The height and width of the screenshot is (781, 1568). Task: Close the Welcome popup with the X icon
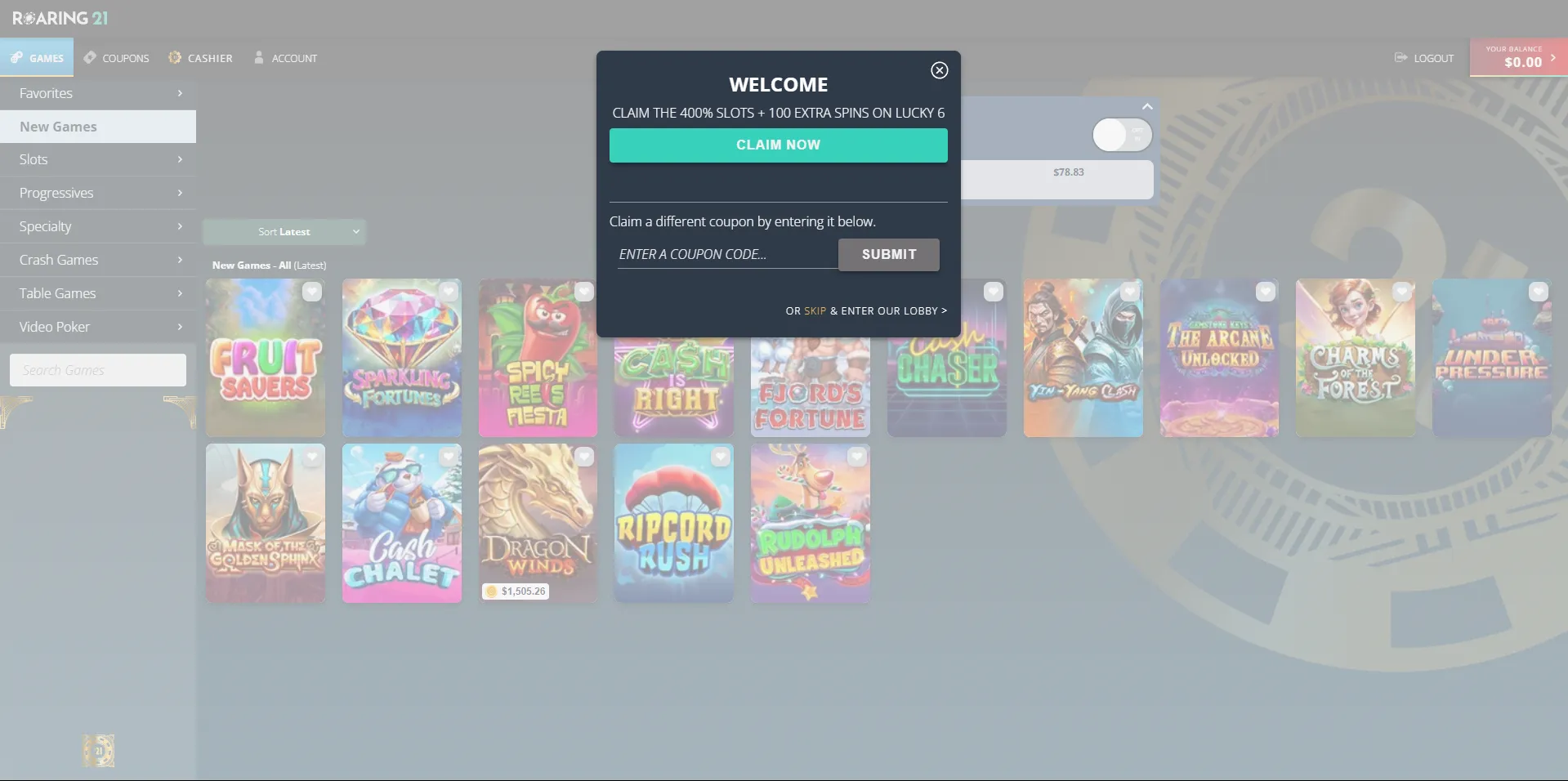(938, 70)
